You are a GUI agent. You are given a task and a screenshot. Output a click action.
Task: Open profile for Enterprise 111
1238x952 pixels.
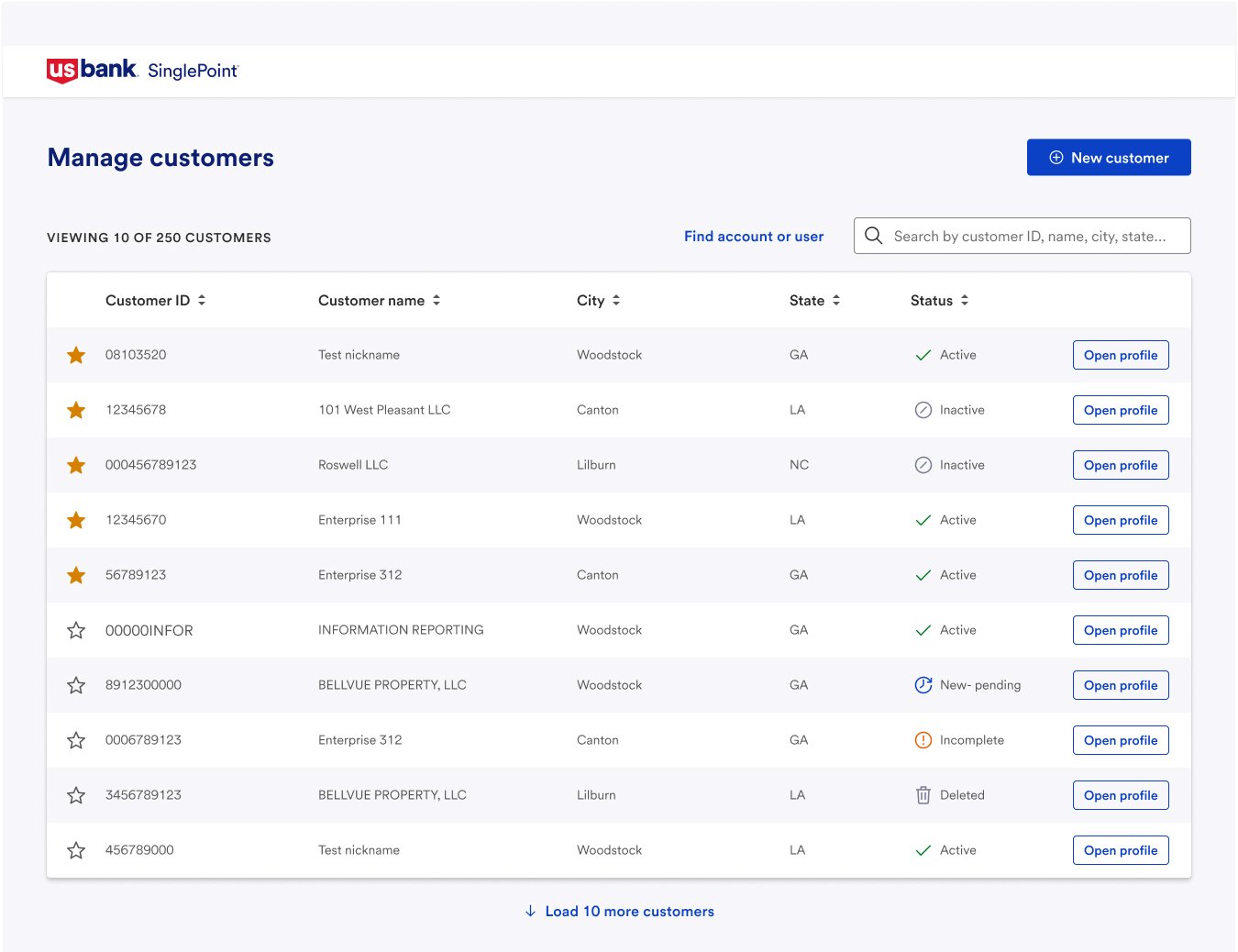tap(1121, 520)
